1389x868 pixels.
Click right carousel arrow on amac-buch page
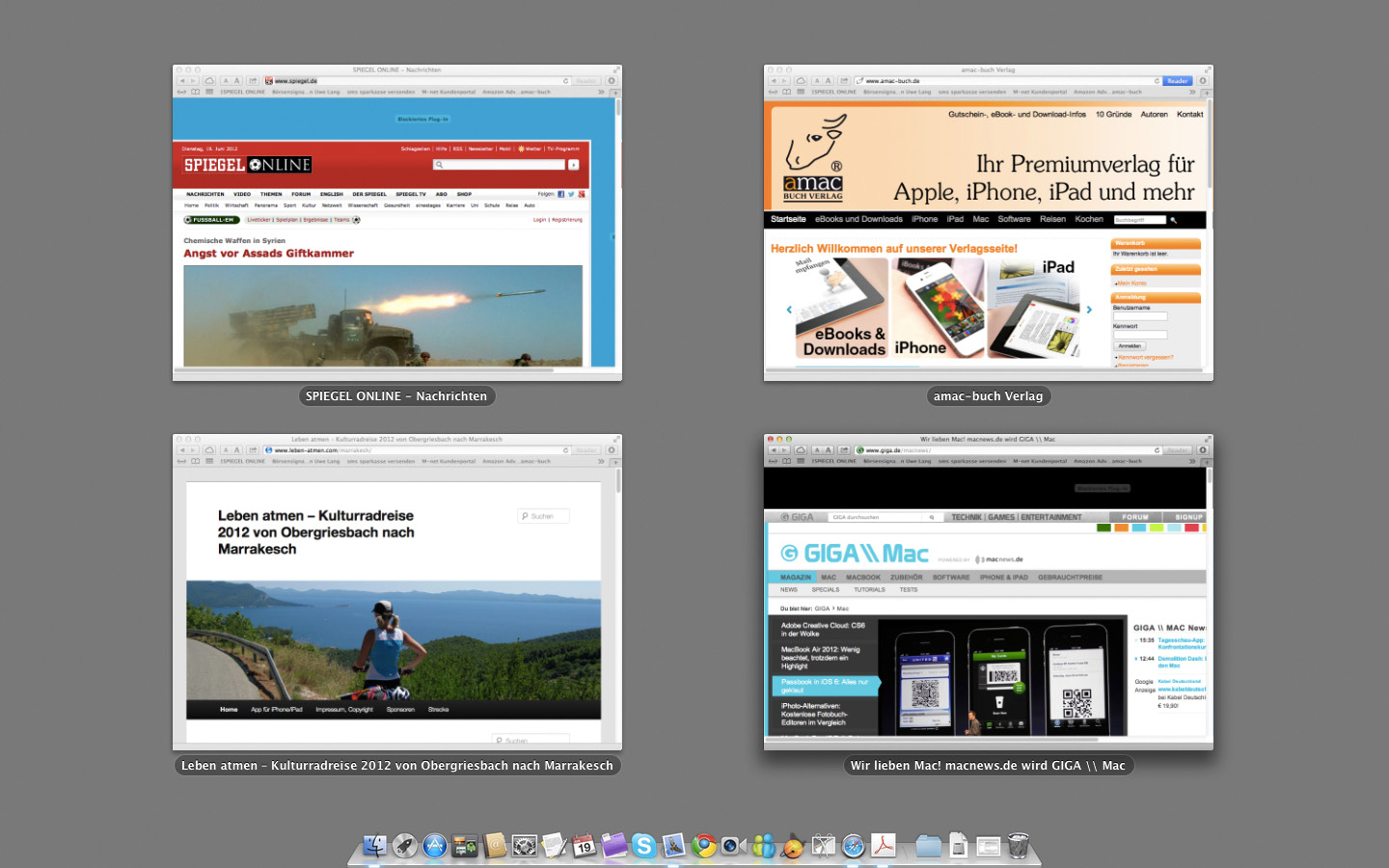coord(1089,310)
